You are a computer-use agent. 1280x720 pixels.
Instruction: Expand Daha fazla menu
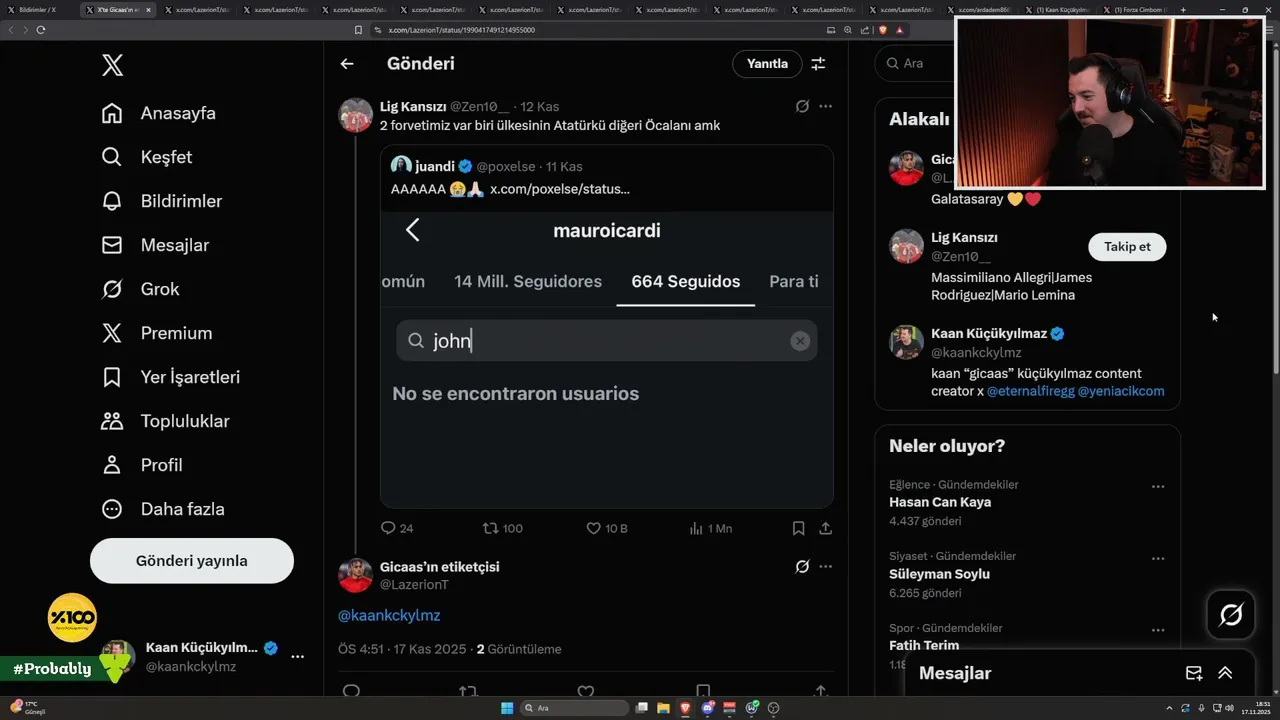[x=163, y=509]
